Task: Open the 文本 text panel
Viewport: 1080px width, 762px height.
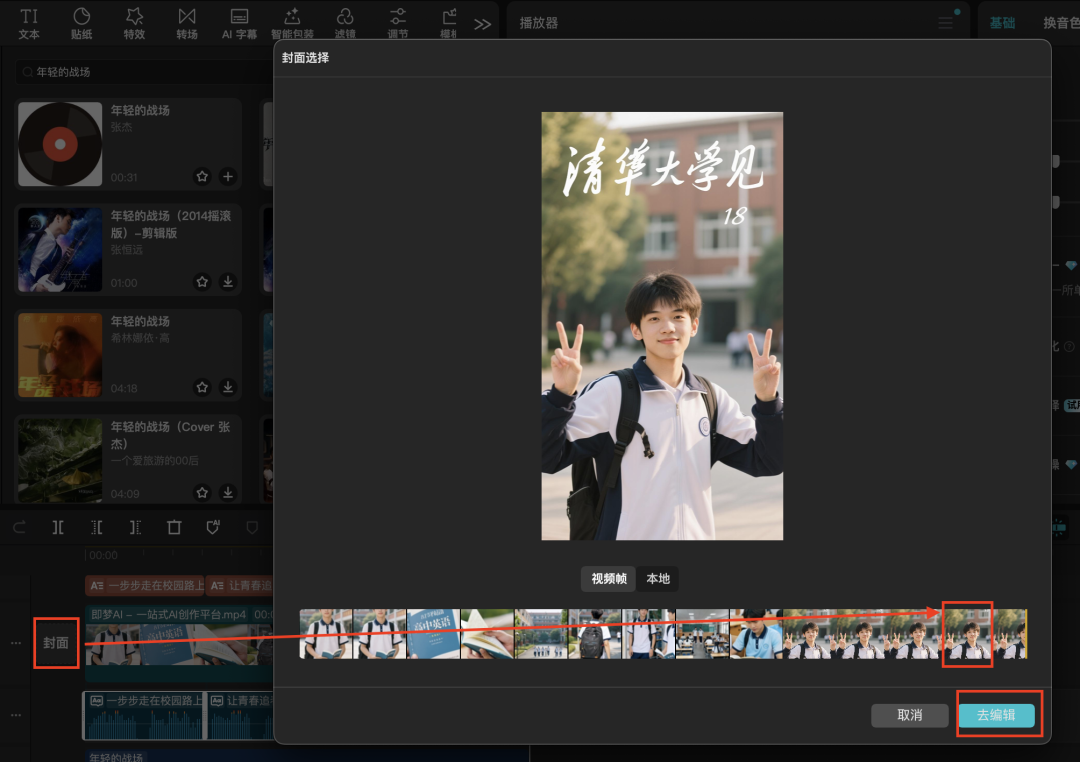Action: [28, 22]
